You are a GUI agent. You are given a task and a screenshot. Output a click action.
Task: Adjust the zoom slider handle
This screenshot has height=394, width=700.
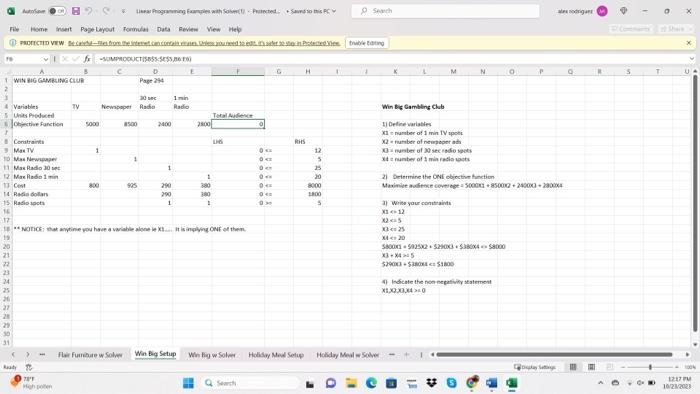pos(650,367)
